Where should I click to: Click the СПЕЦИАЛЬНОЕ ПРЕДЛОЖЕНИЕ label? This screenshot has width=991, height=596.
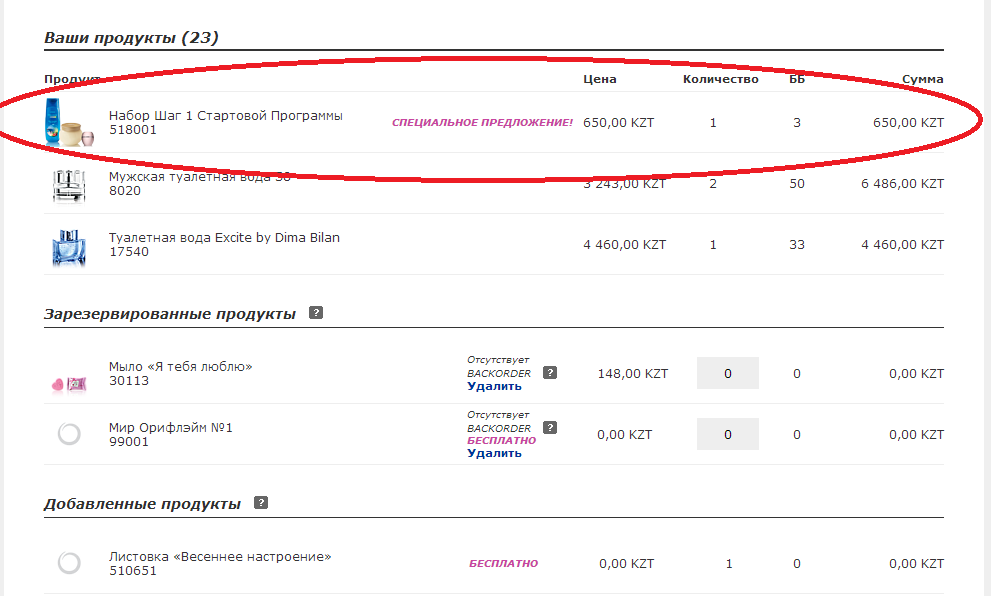pyautogui.click(x=482, y=123)
